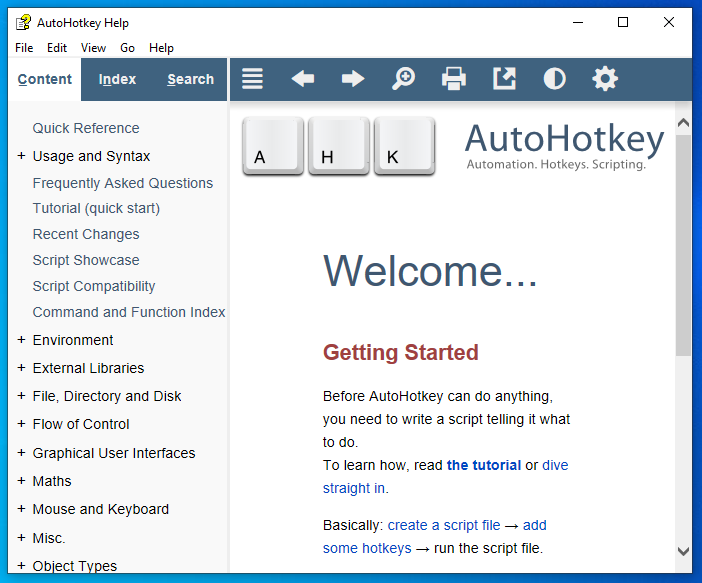Click the Welcome... heading

coord(430,271)
